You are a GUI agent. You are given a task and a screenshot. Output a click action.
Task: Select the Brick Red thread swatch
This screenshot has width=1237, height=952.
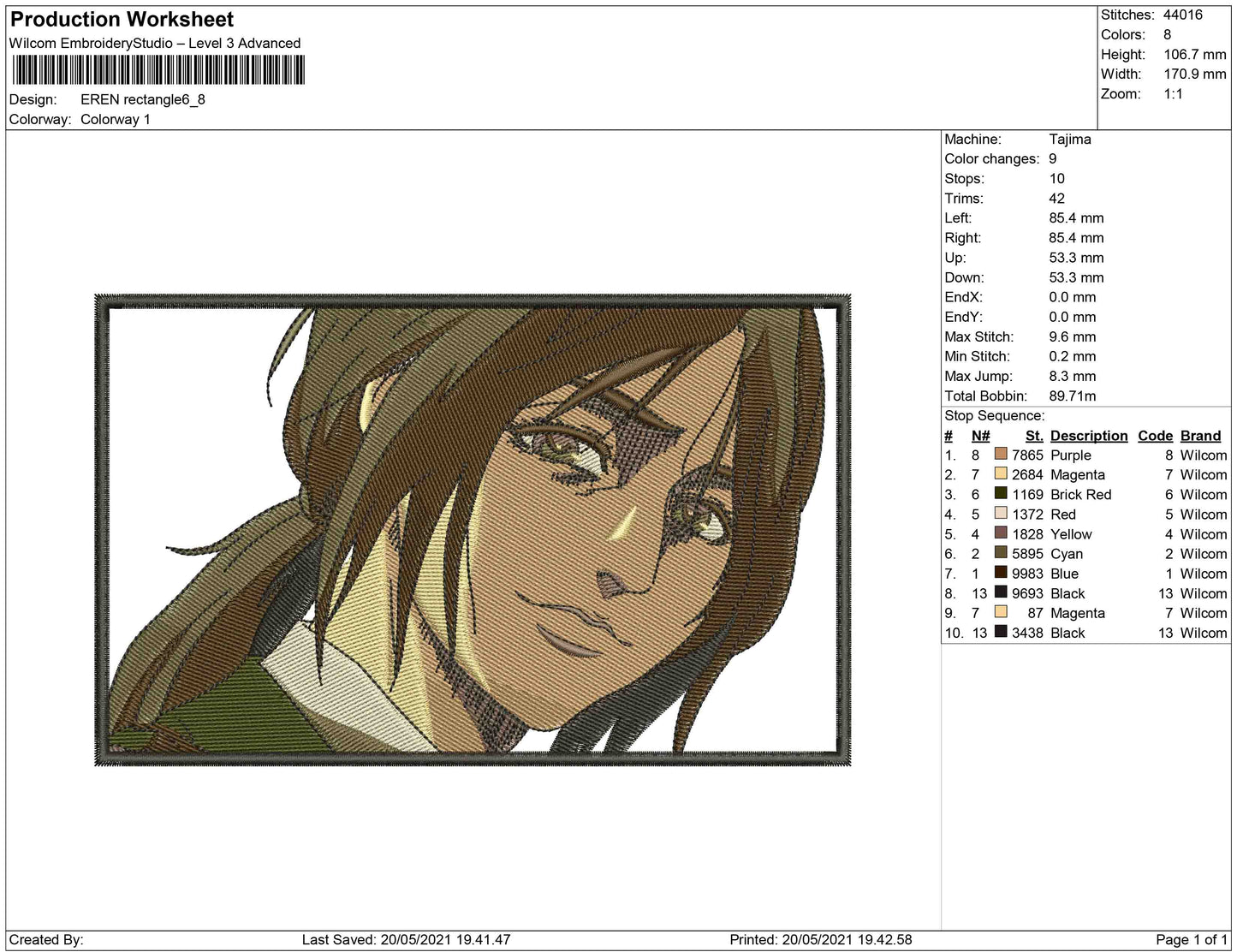click(1000, 494)
